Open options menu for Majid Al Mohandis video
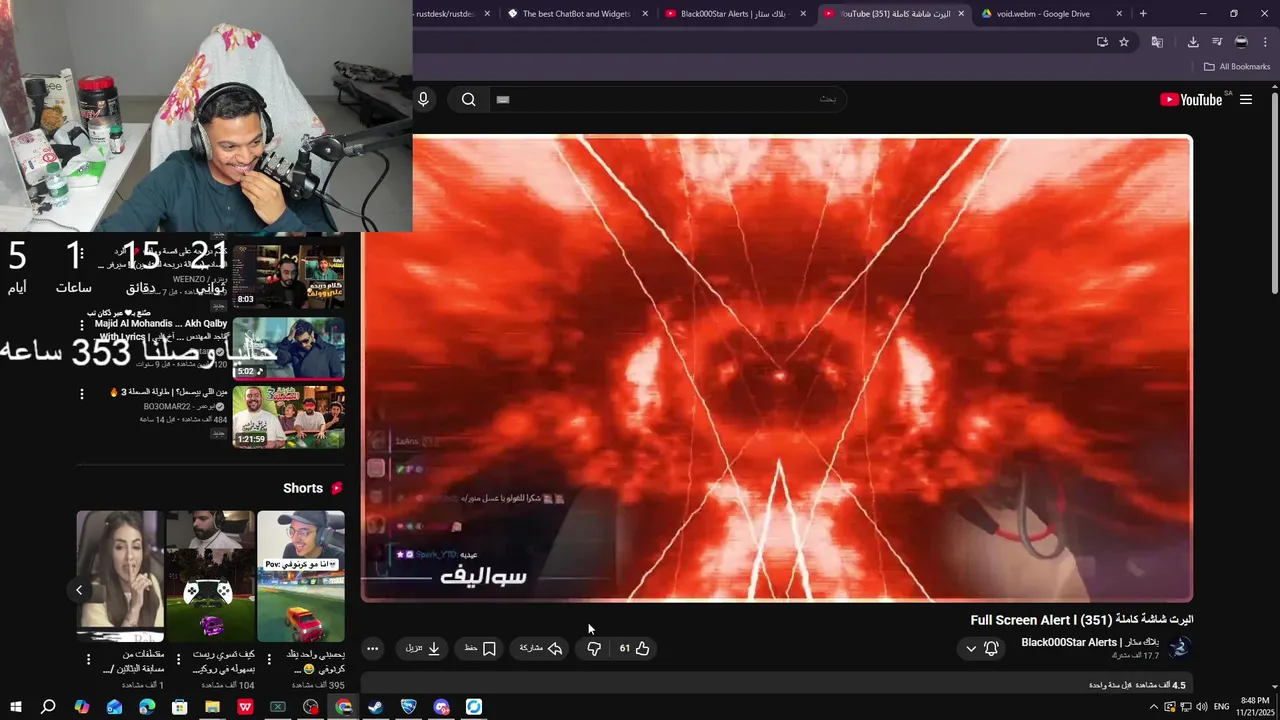 coord(82,325)
